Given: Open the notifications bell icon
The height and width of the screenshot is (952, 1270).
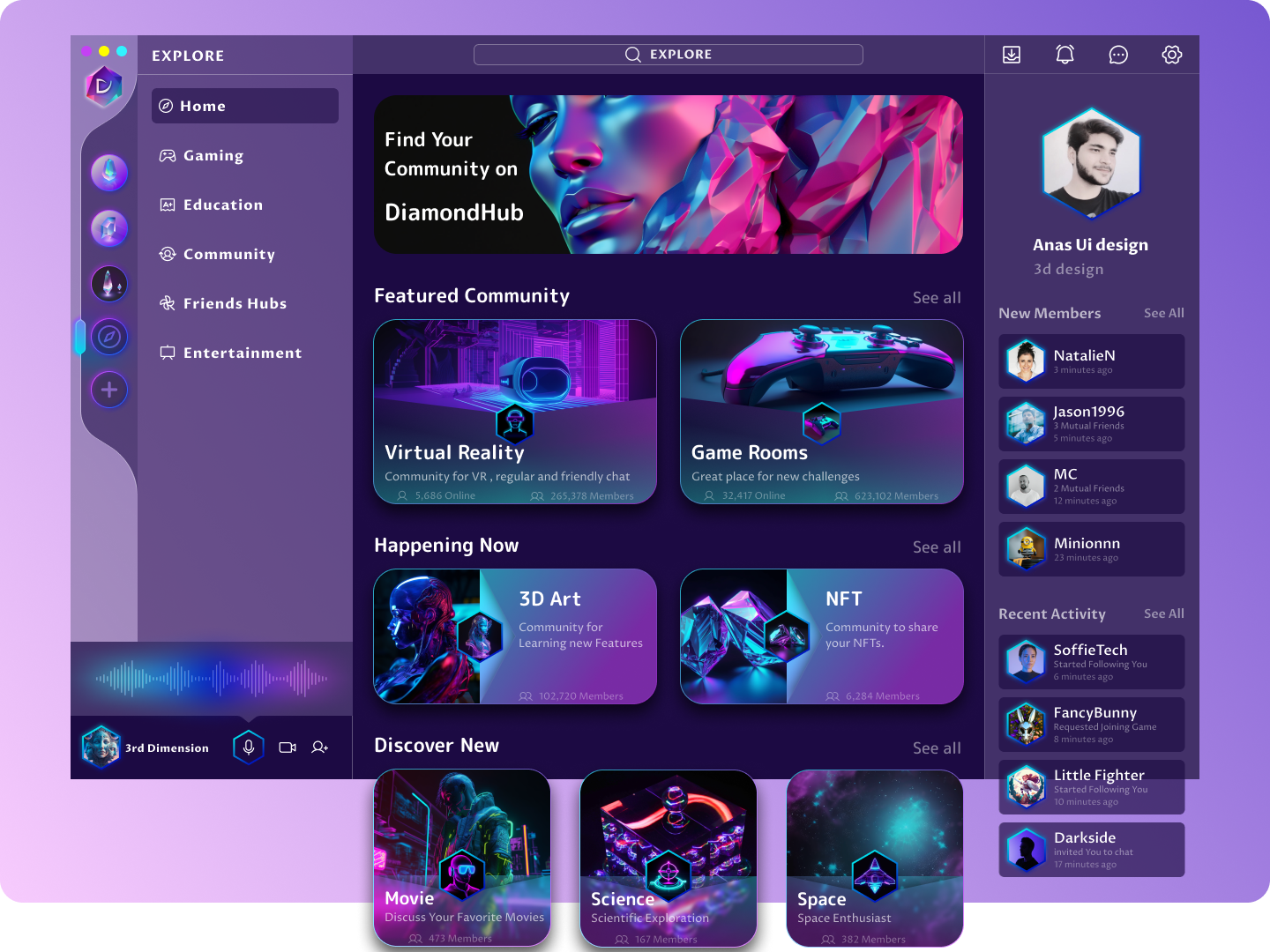Looking at the screenshot, I should [1065, 54].
